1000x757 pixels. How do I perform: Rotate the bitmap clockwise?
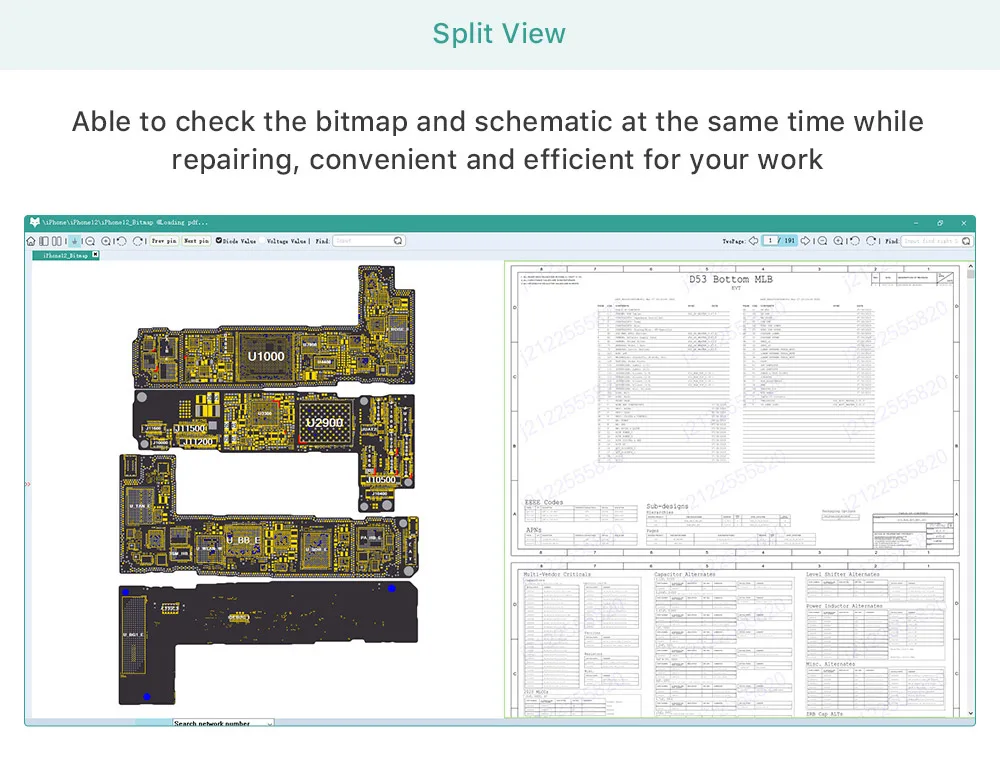tap(137, 241)
